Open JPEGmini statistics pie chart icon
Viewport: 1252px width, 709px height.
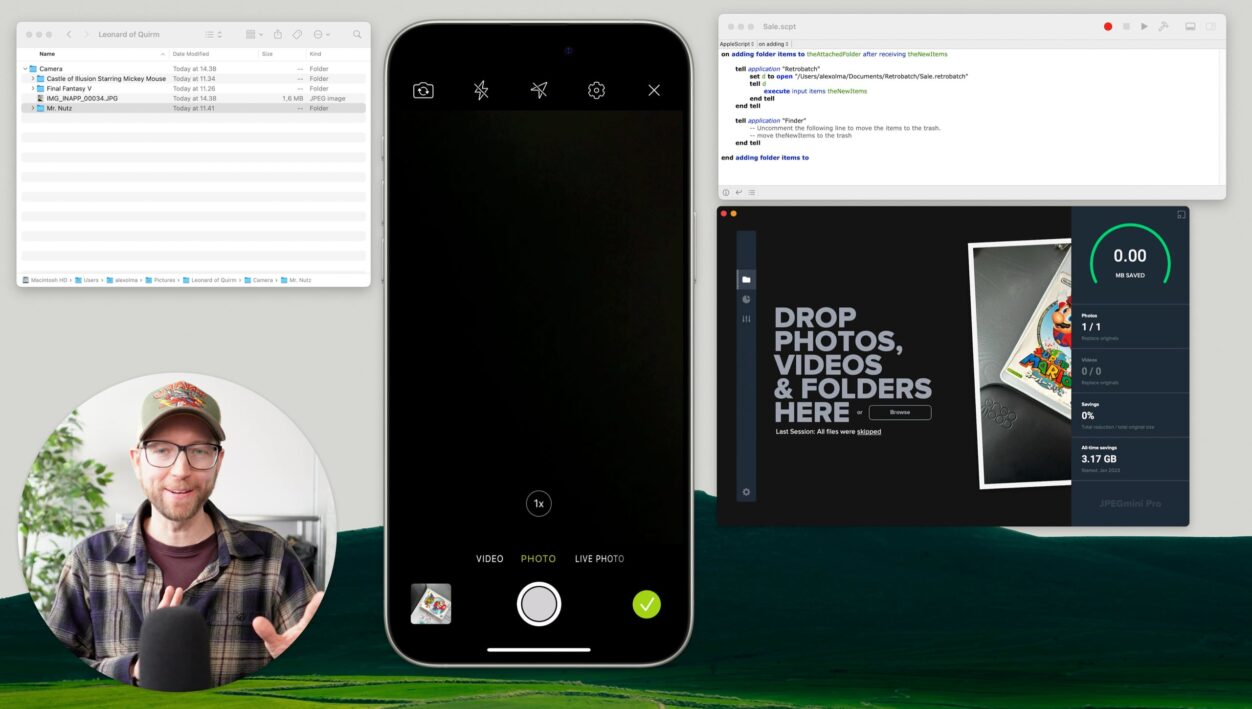coord(746,299)
